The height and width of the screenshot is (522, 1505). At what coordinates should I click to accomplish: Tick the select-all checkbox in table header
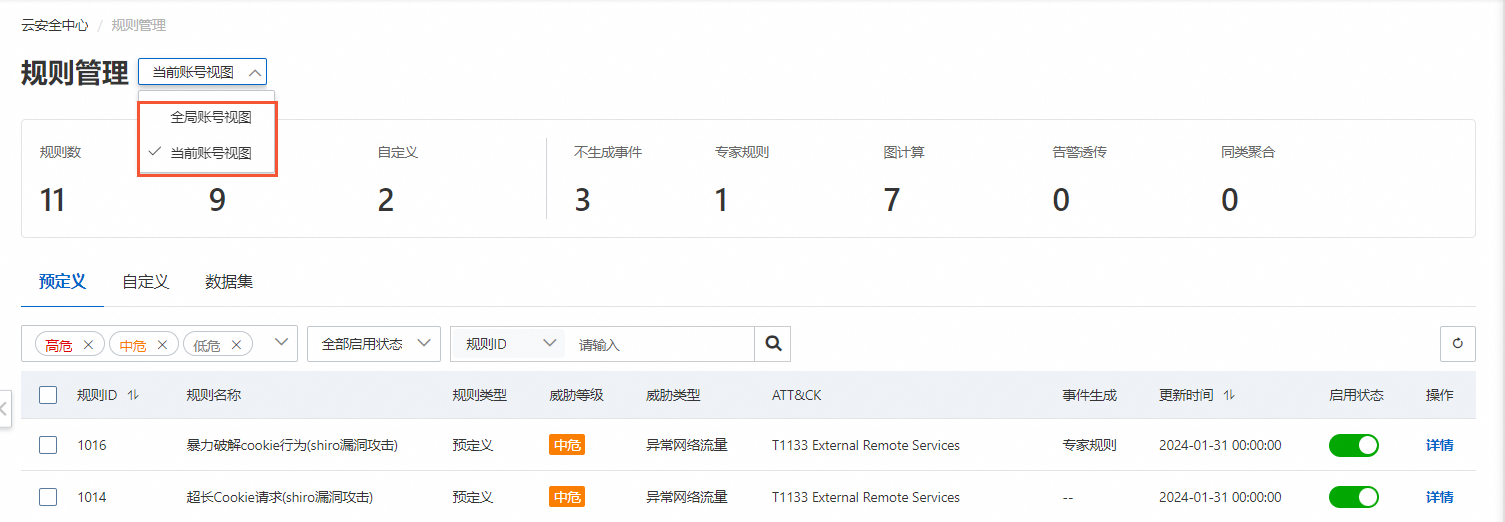[48, 395]
